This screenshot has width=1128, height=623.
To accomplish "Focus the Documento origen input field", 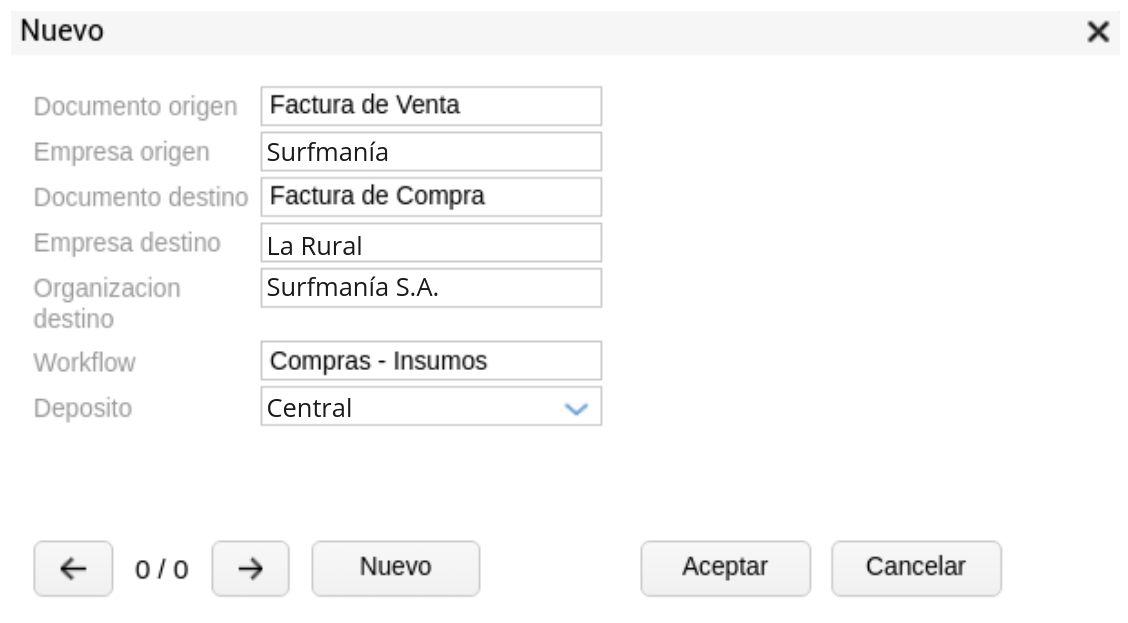I will [431, 105].
